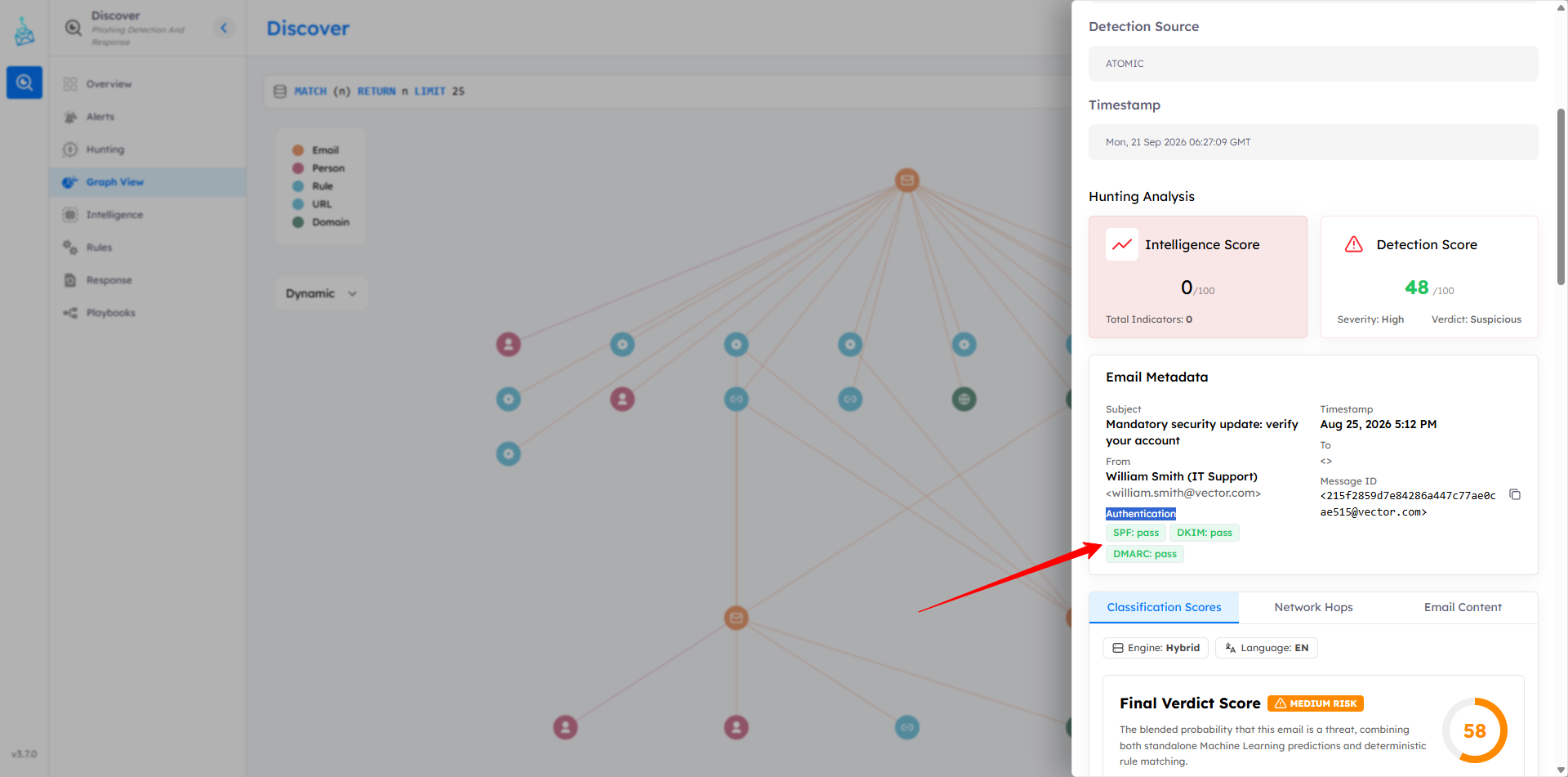This screenshot has width=1568, height=777.
Task: Click the DMARC: pass badge
Action: point(1145,554)
